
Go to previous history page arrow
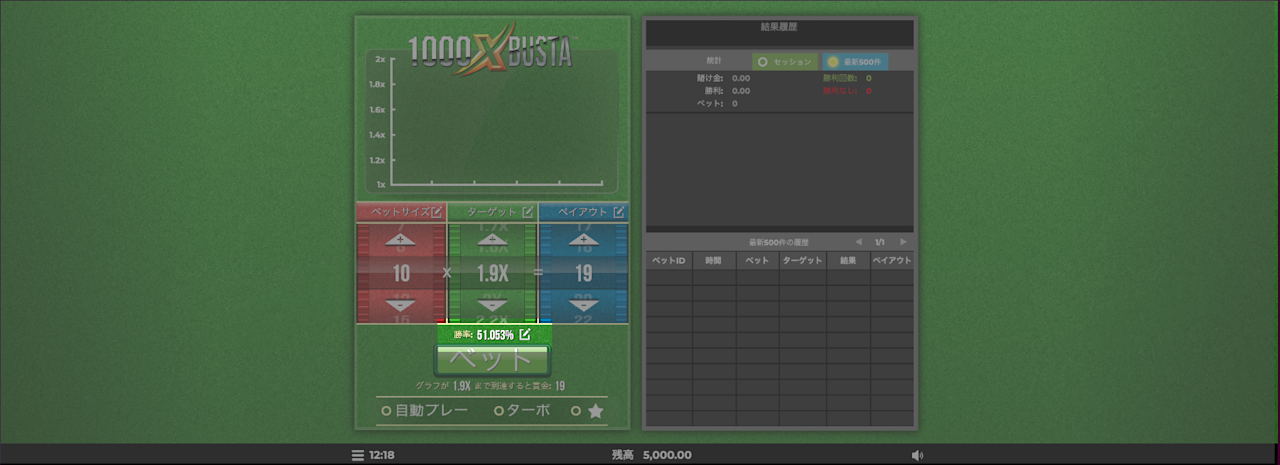858,242
